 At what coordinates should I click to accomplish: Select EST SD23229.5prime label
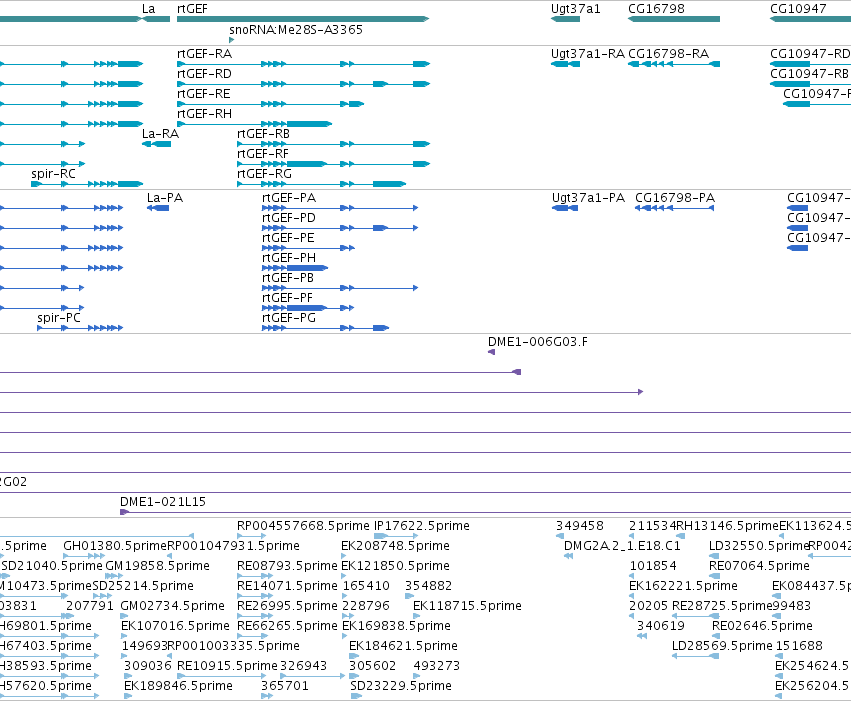click(401, 686)
